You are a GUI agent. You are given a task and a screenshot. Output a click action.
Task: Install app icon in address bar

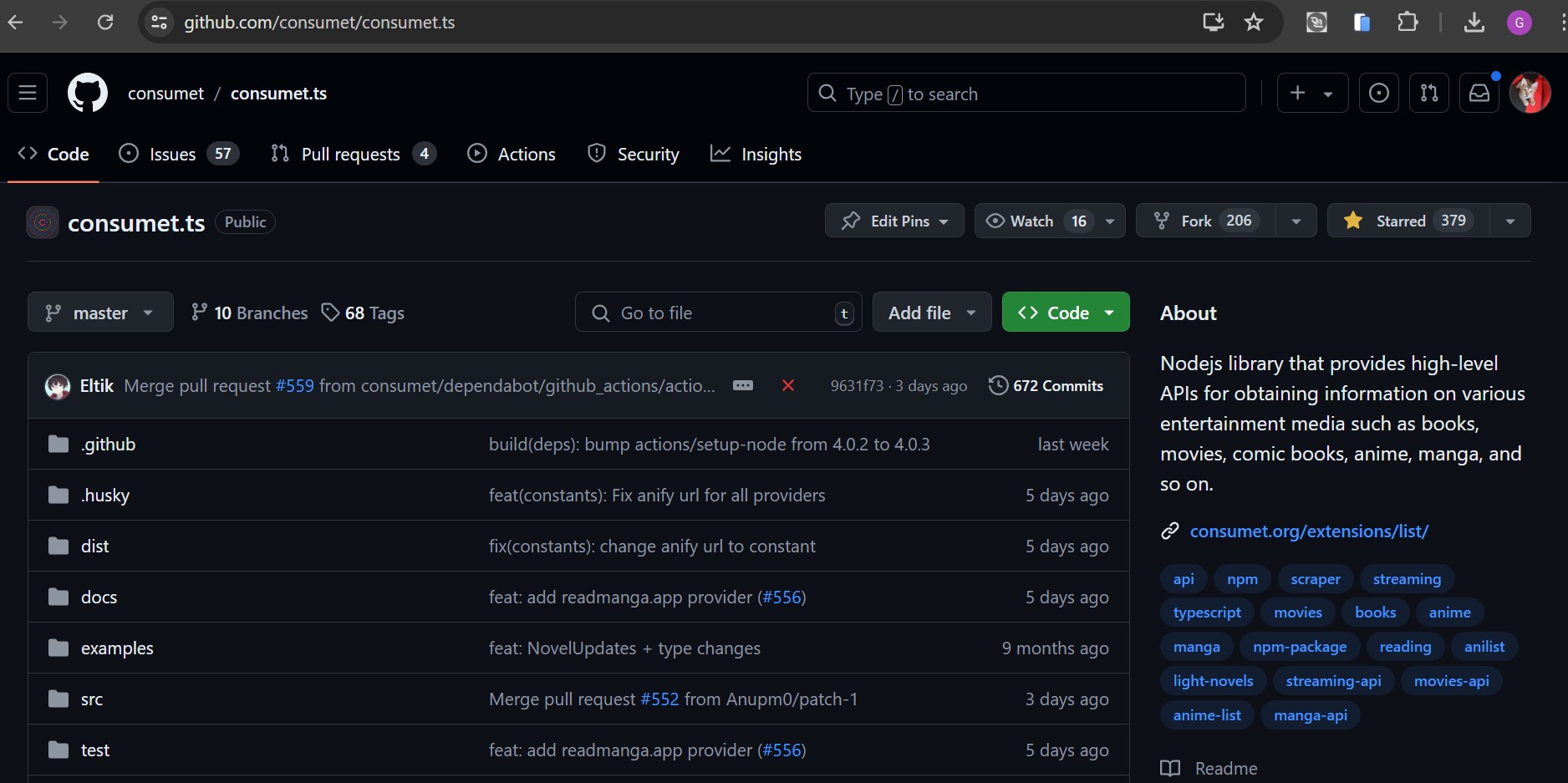pyautogui.click(x=1213, y=23)
